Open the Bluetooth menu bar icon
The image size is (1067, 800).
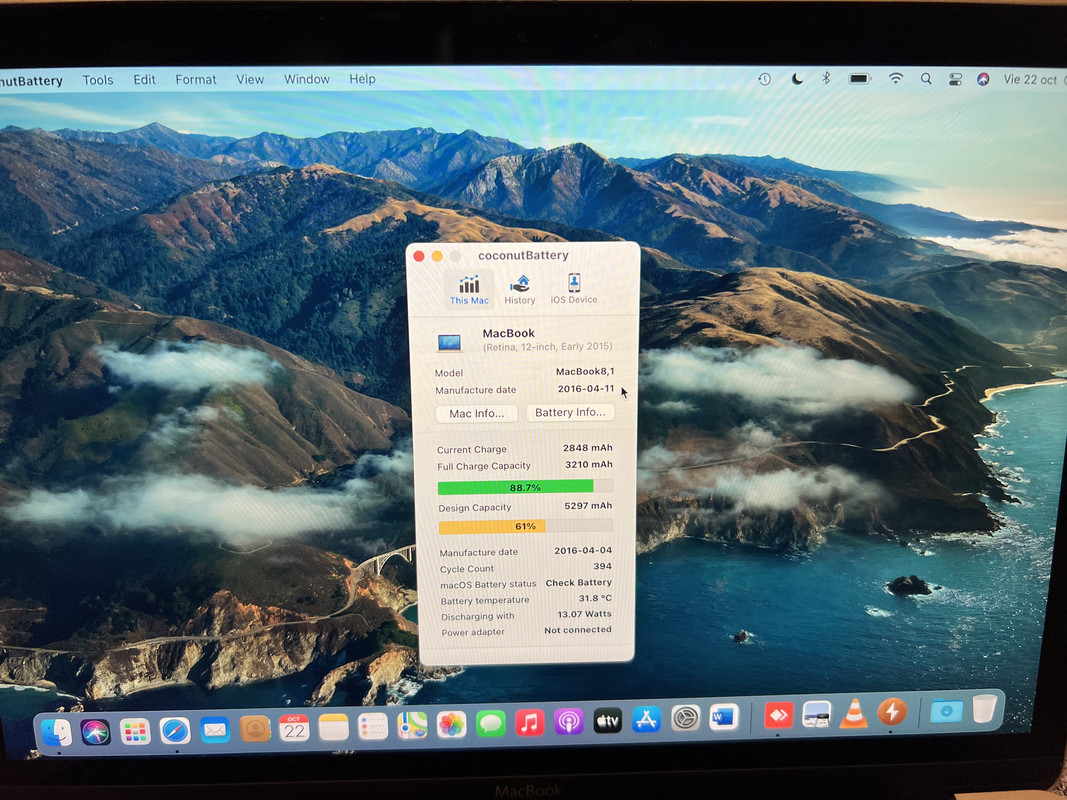[x=826, y=78]
